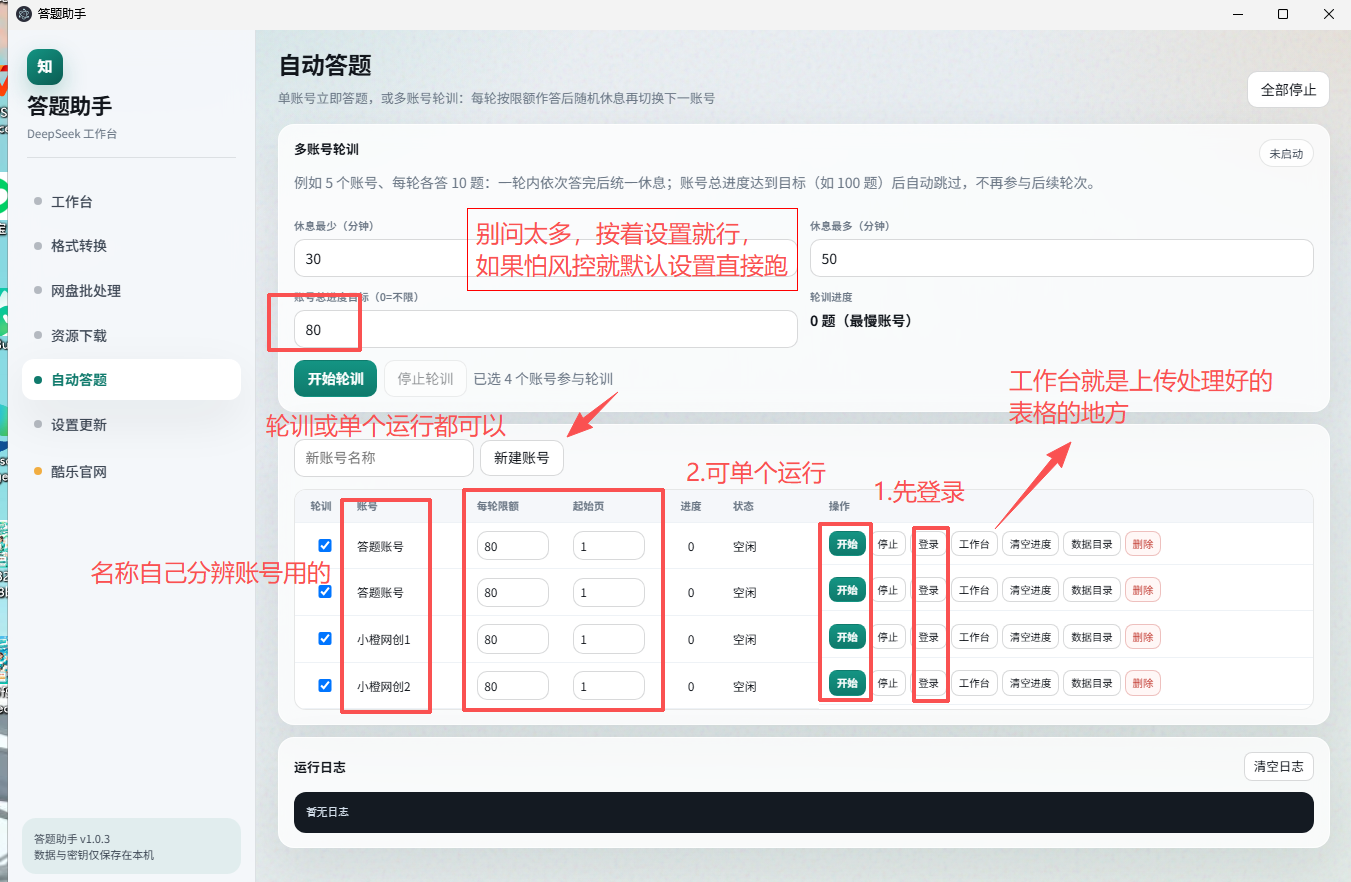Log in to the 小橙网创1 account with 登录
The width and height of the screenshot is (1351, 882).
pos(928,637)
